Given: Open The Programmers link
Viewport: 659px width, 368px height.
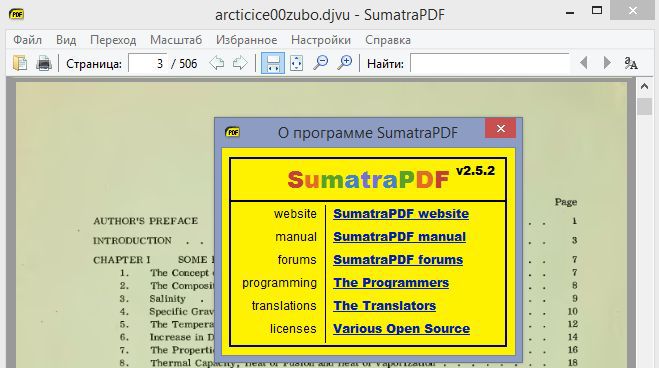Looking at the screenshot, I should click(x=391, y=283).
